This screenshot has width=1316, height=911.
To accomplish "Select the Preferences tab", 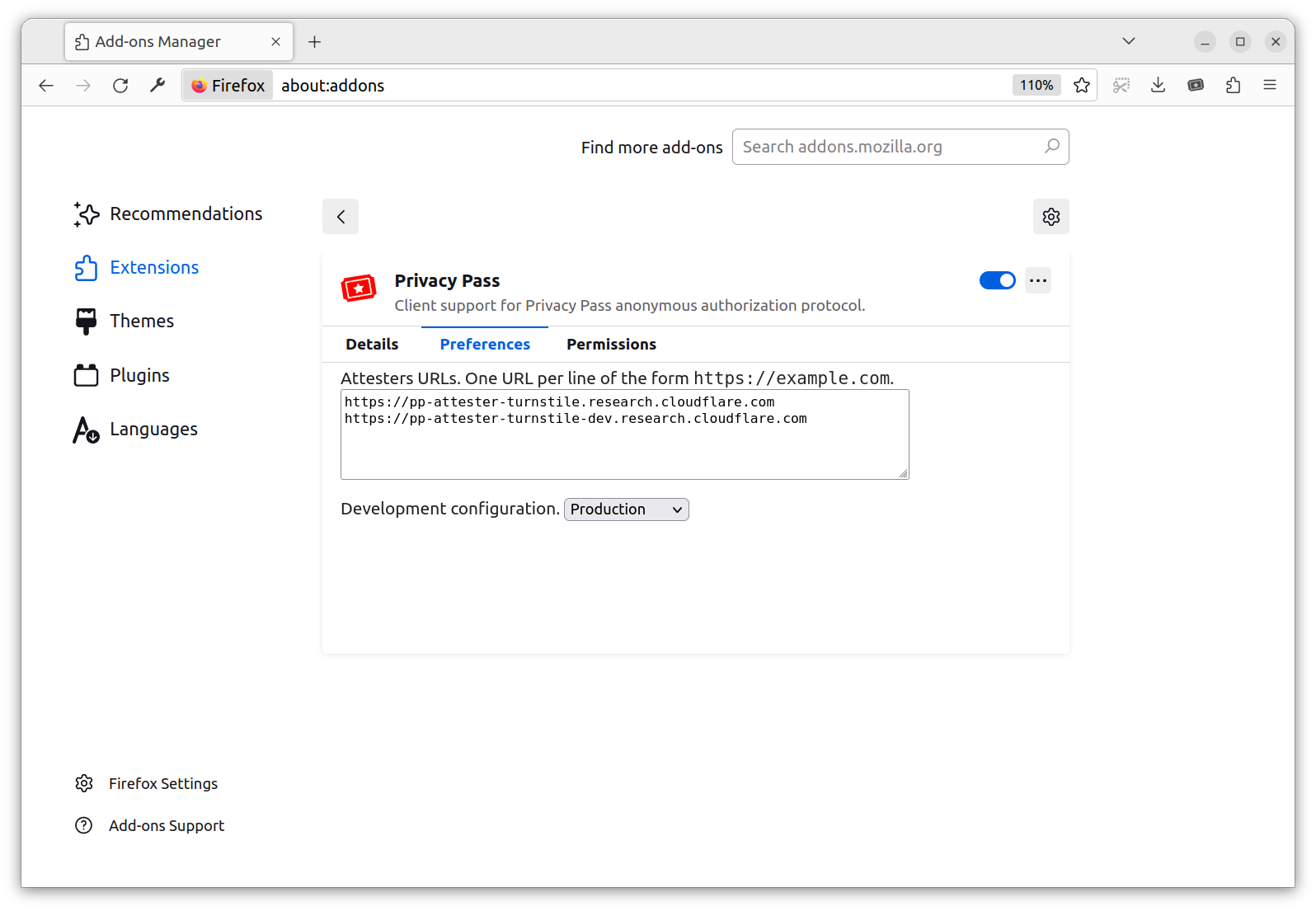I will click(485, 345).
